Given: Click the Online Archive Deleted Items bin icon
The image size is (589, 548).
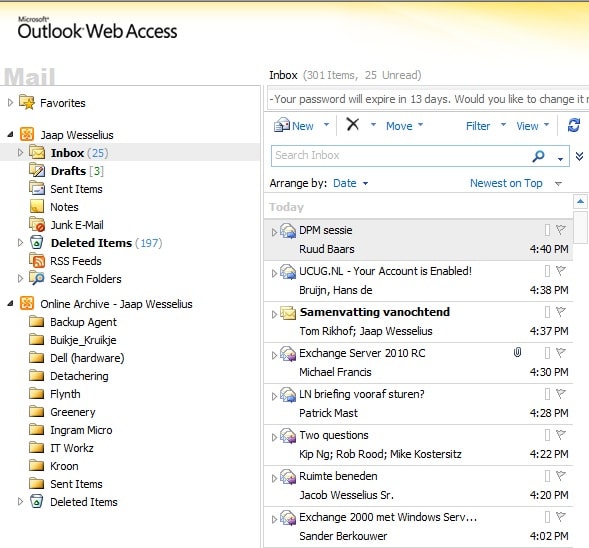Looking at the screenshot, I should coord(36,501).
